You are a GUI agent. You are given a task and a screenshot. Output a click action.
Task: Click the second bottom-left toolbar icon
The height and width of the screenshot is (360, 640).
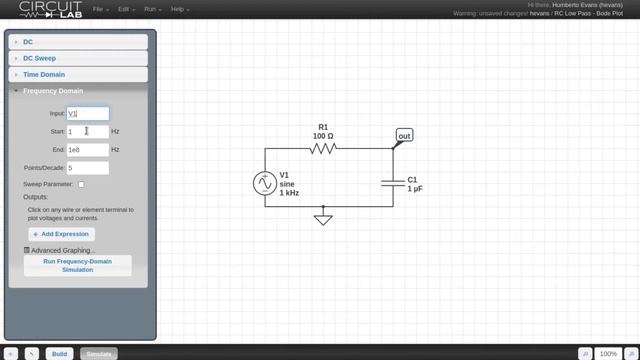tap(31, 354)
